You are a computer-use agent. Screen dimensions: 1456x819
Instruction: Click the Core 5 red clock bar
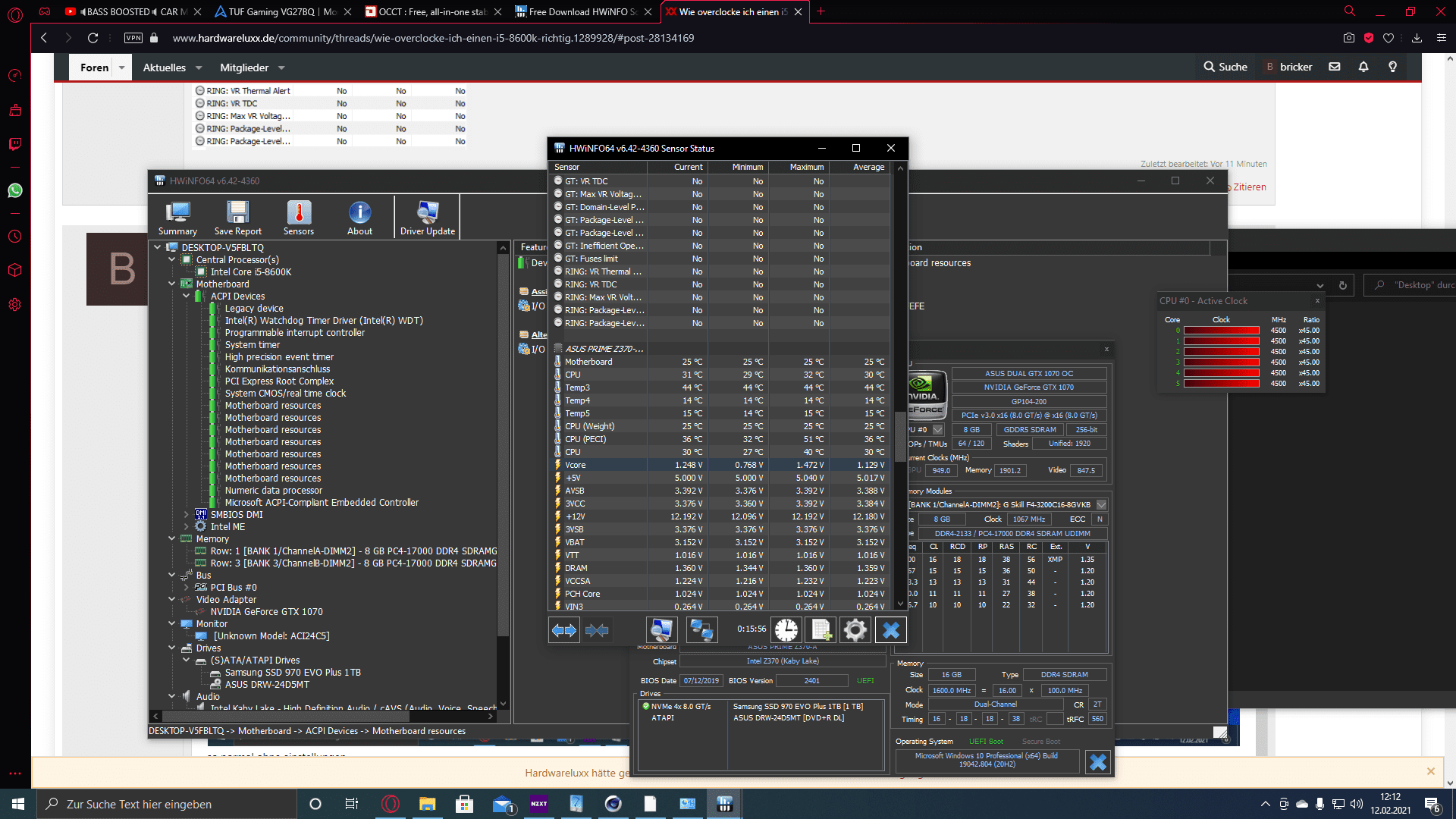[x=1222, y=384]
